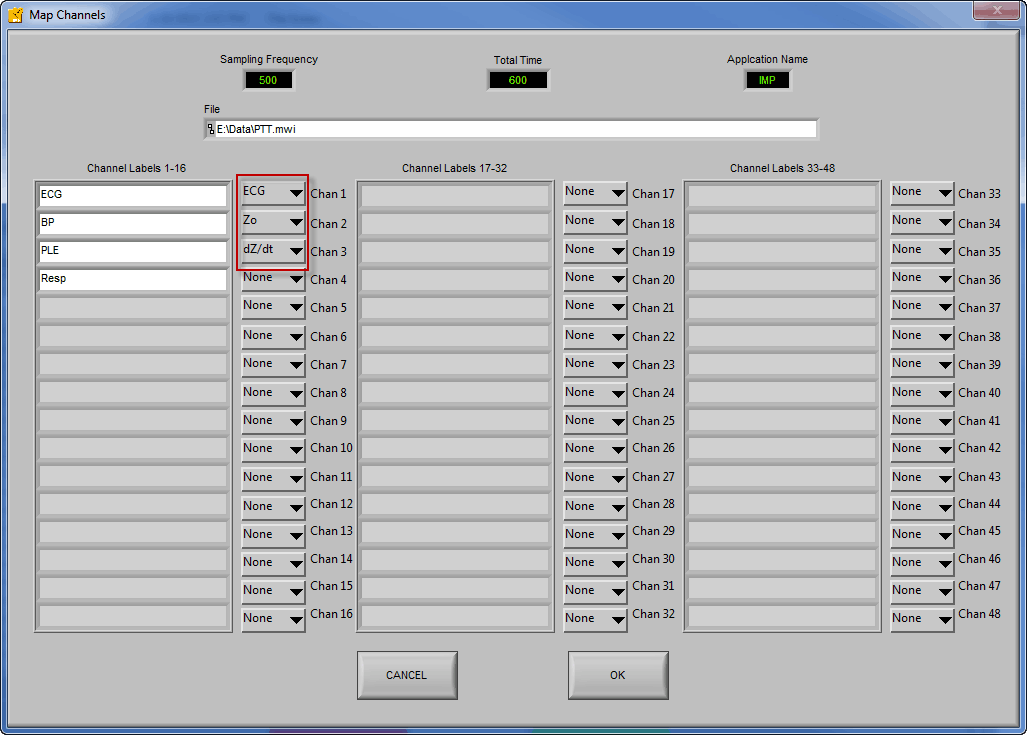Open the Chan 22 mapping dropdown
This screenshot has height=735, width=1027.
tap(595, 337)
